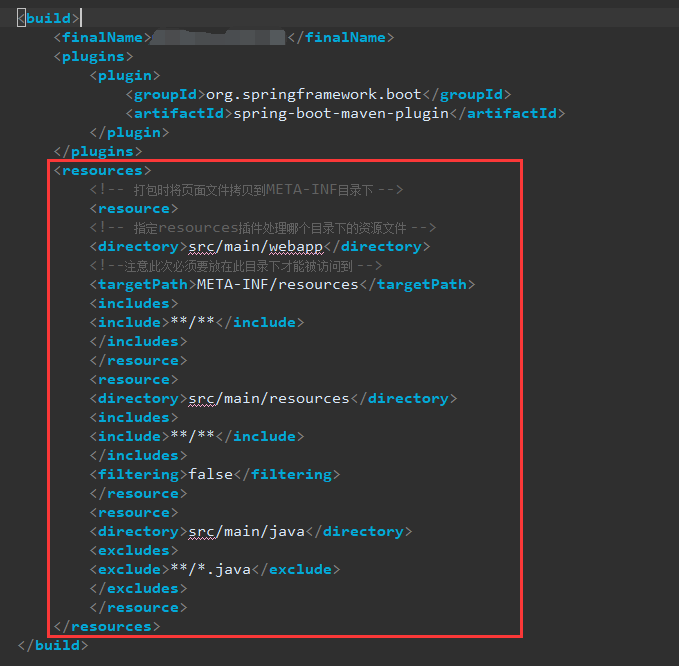Click the comment starting with 指定resources插件
Viewport: 679px width, 666px height.
coord(262,227)
